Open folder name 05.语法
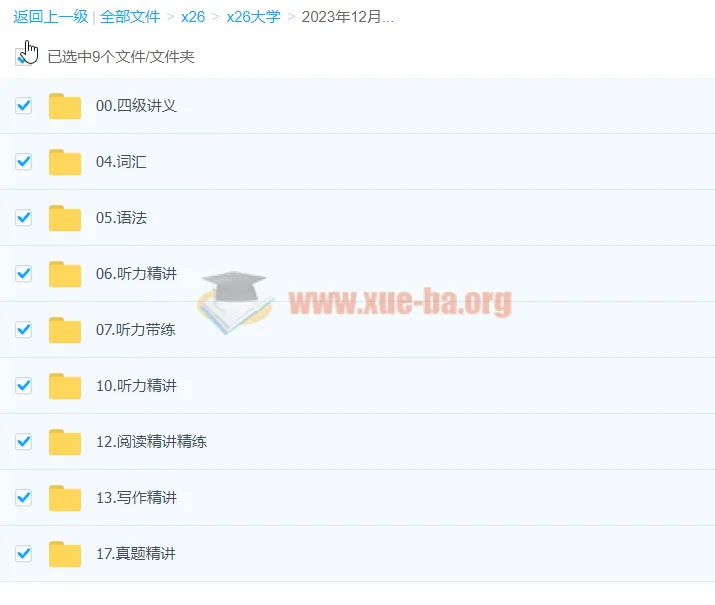715x605 pixels. (121, 218)
